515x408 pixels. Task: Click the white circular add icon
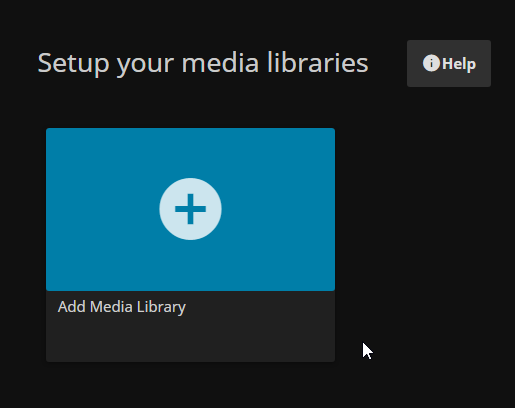190,209
